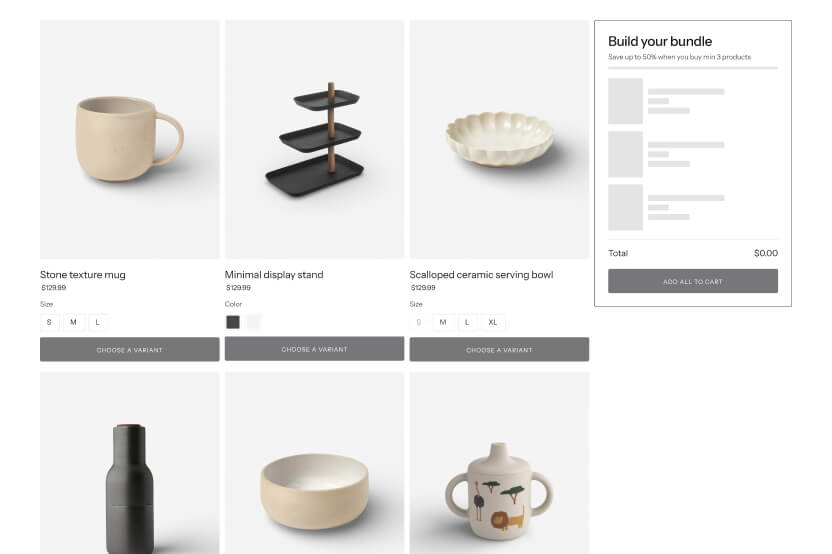Pick the dark color swatch for display stand
The image size is (832, 554).
pos(233,322)
